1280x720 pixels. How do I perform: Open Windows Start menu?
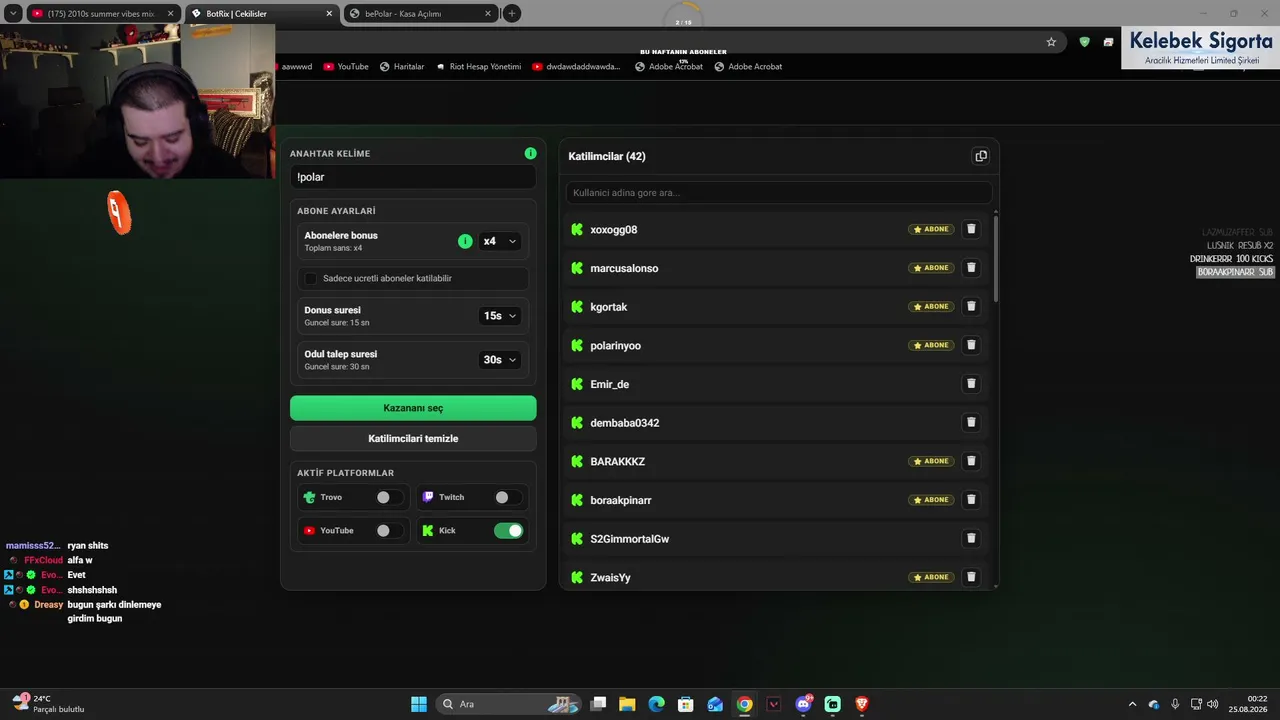point(419,704)
